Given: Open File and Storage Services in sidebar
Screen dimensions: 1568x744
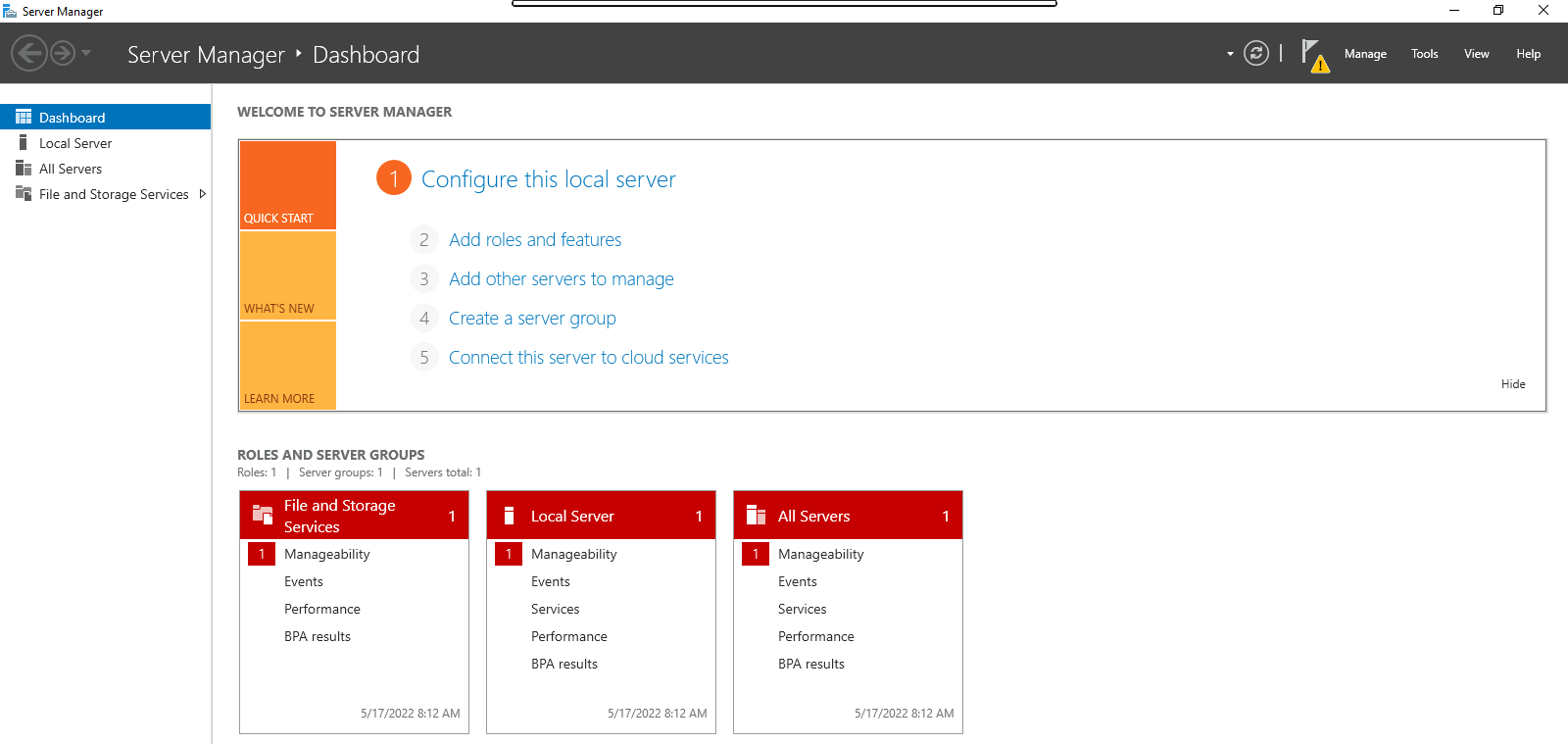Looking at the screenshot, I should (105, 193).
